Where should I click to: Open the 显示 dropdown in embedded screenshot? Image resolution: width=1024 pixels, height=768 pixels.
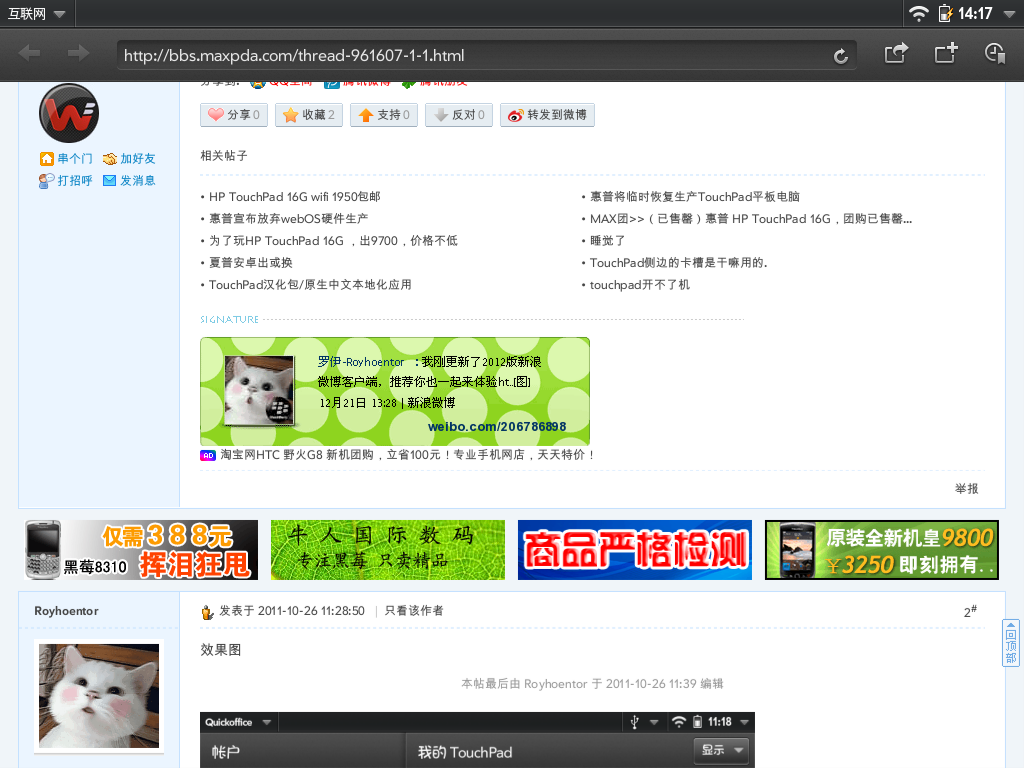coord(721,750)
